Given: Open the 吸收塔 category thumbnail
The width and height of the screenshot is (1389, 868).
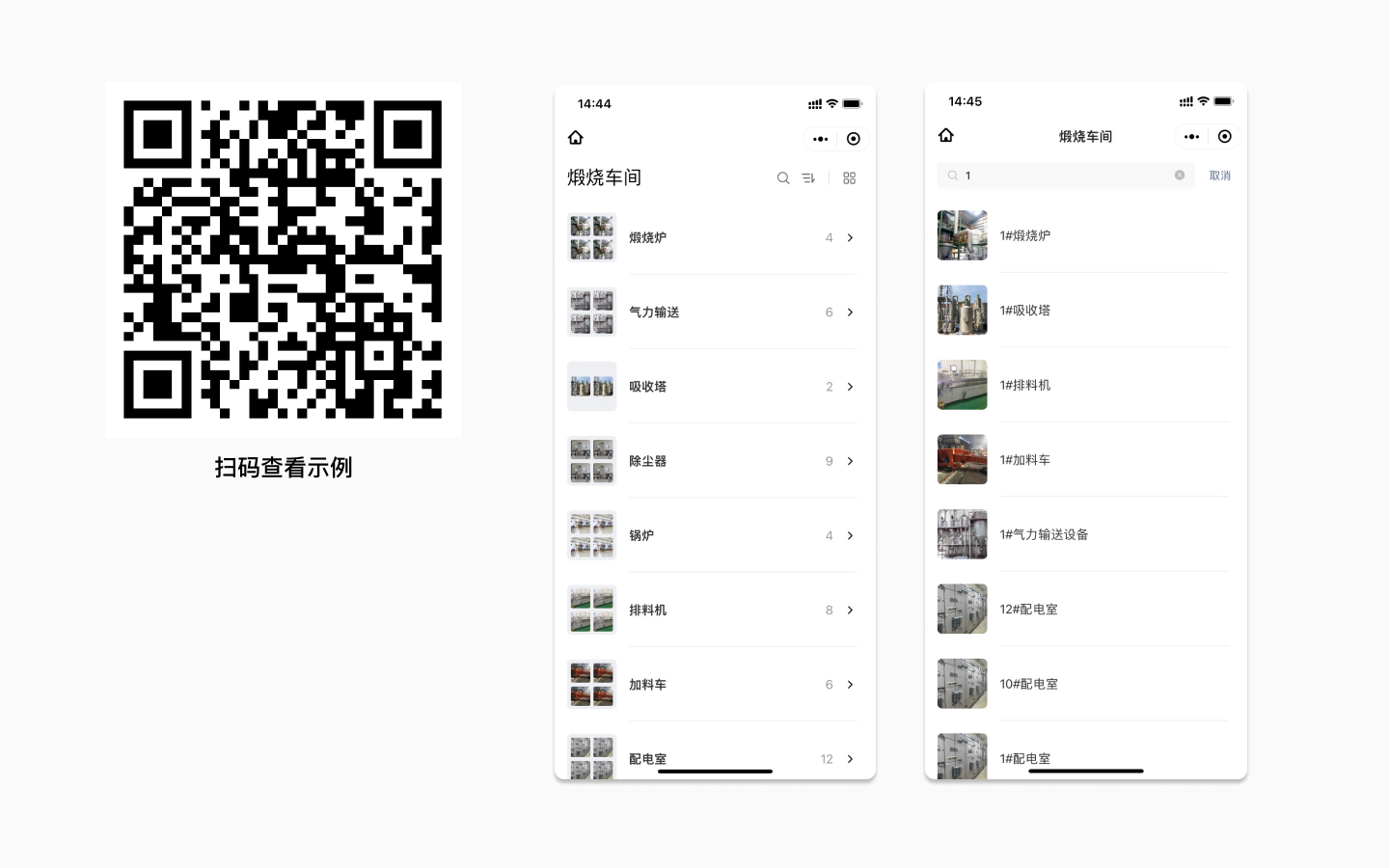Looking at the screenshot, I should [591, 387].
